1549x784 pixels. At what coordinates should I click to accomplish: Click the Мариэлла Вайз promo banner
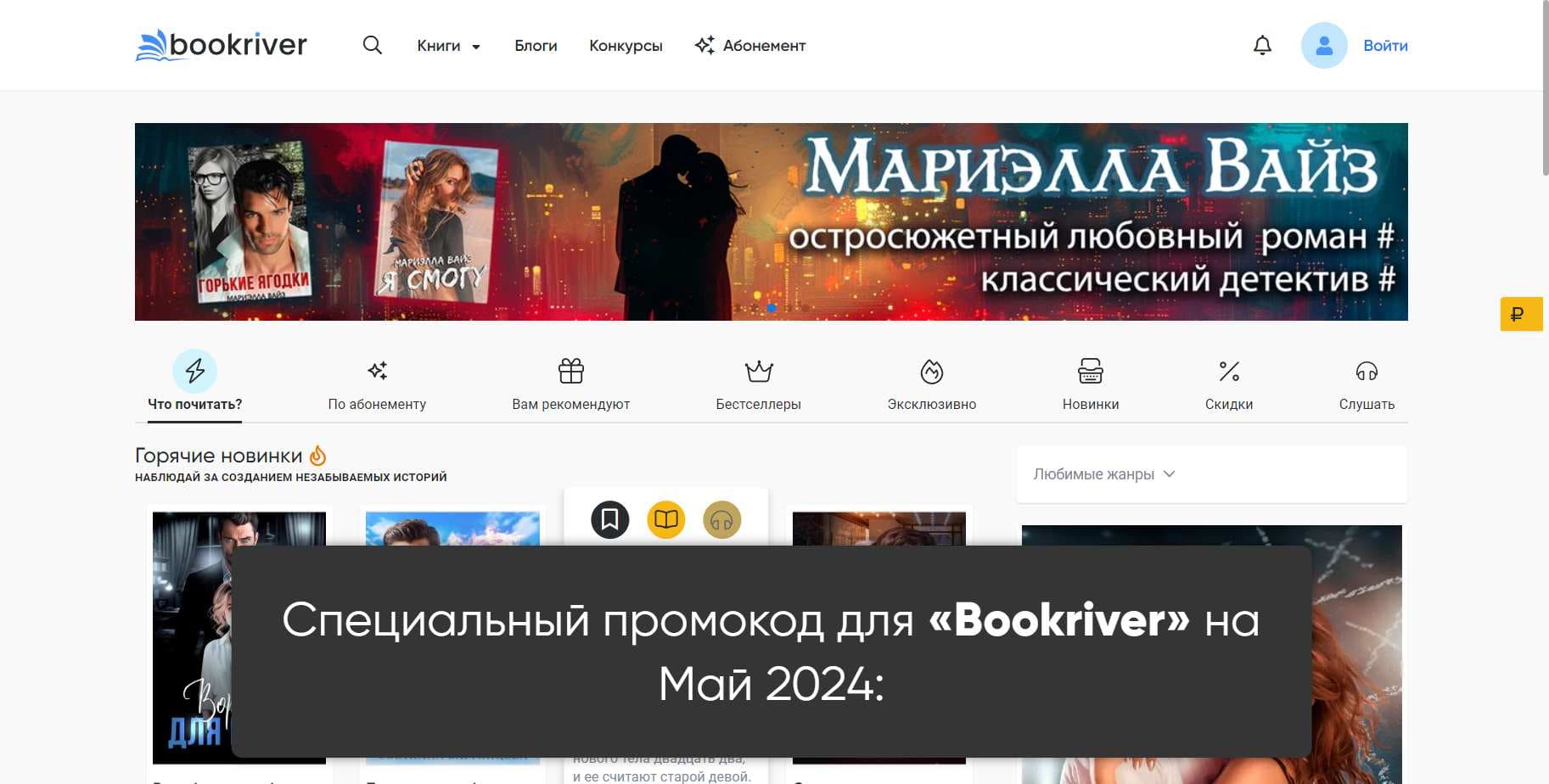(771, 221)
